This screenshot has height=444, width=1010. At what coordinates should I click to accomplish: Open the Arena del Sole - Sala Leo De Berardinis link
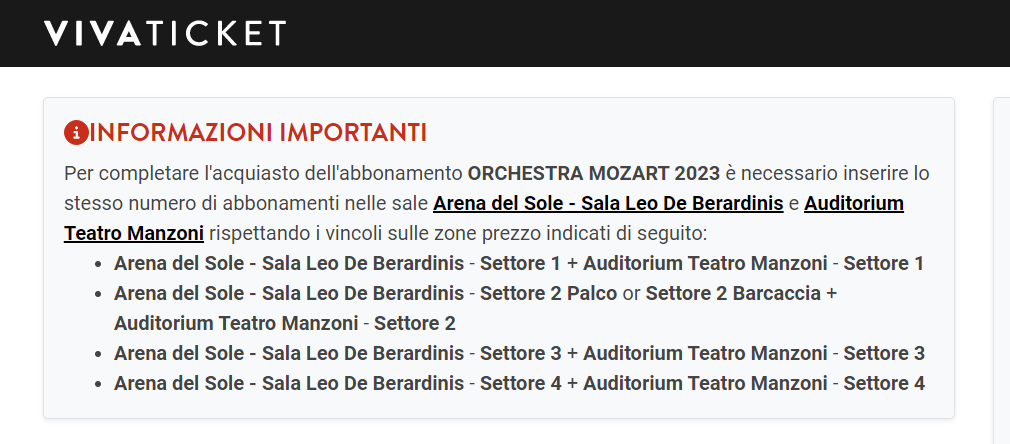pos(608,204)
